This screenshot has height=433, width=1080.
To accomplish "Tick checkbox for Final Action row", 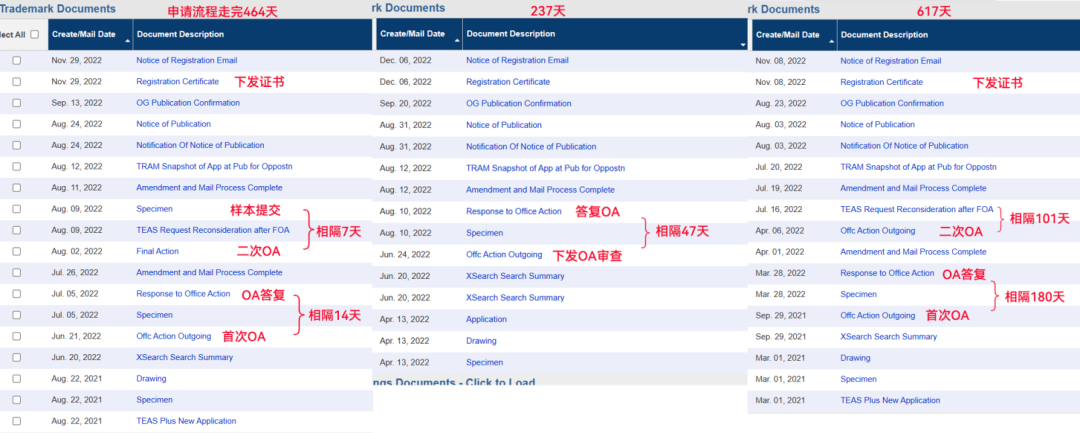I will (17, 251).
